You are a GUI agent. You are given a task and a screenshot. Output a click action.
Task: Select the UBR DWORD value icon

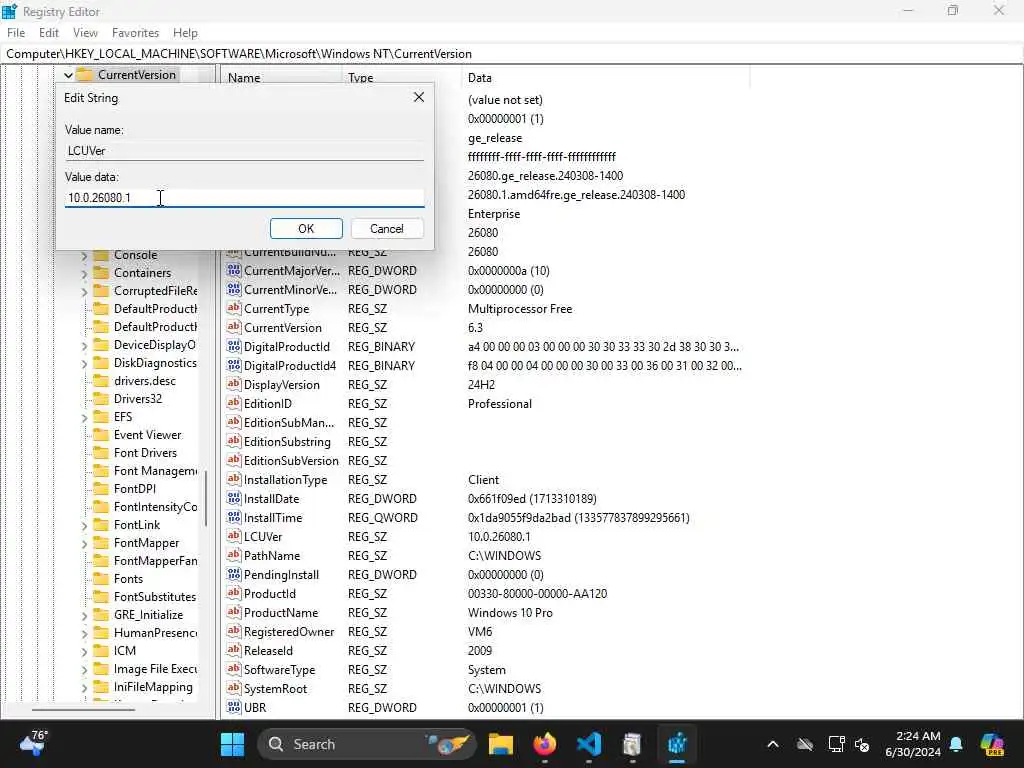[234, 707]
